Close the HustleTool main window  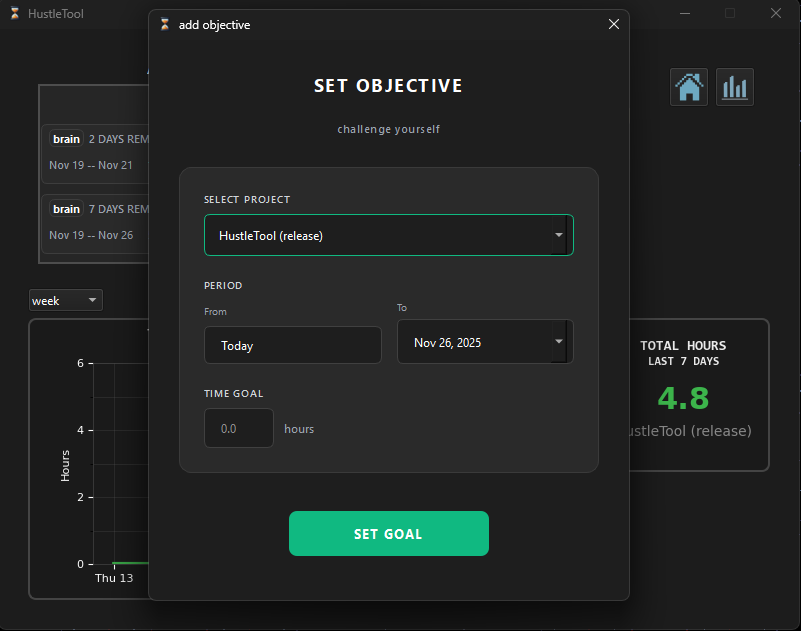click(775, 13)
